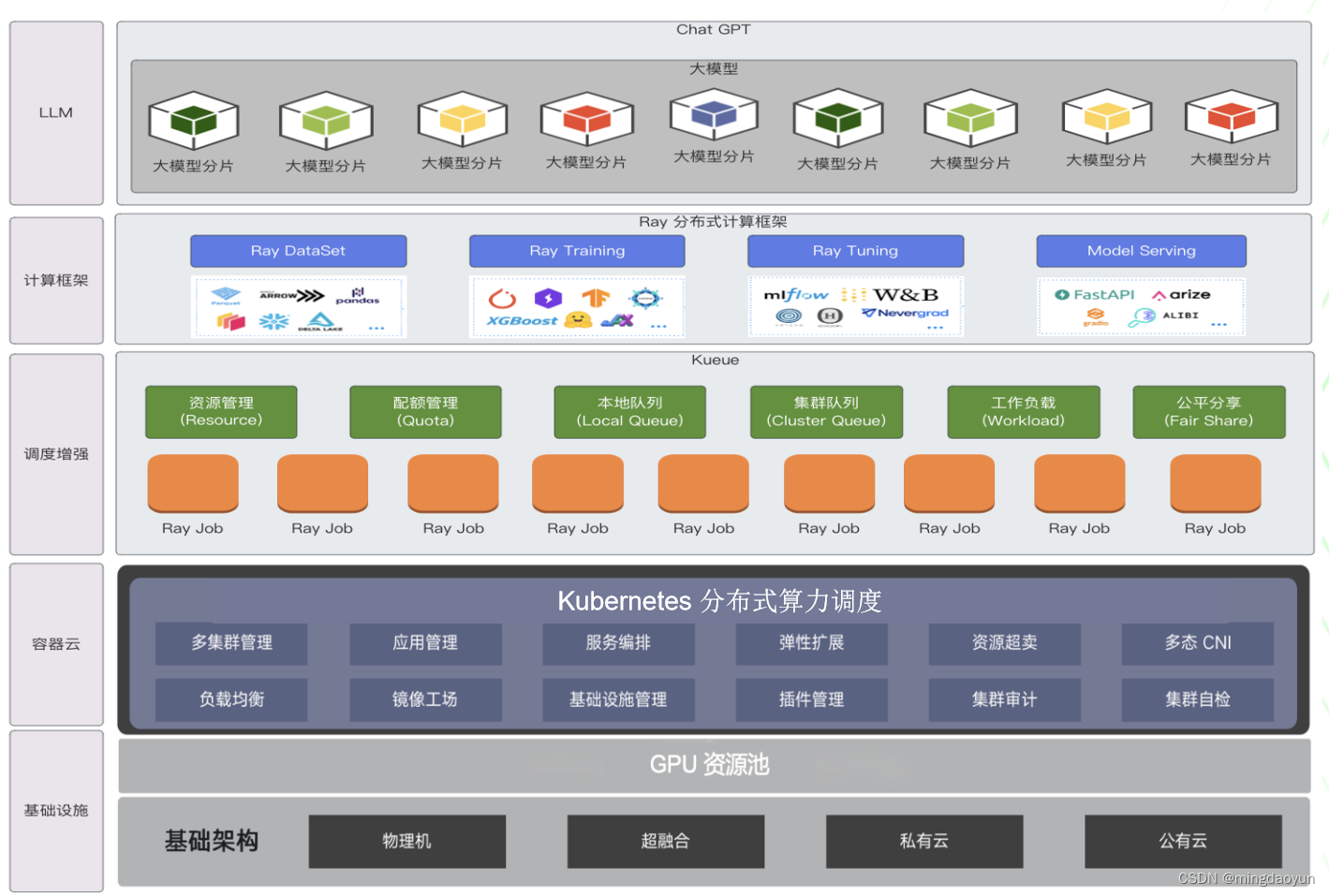Select the 应用管理 tile

[x=425, y=643]
